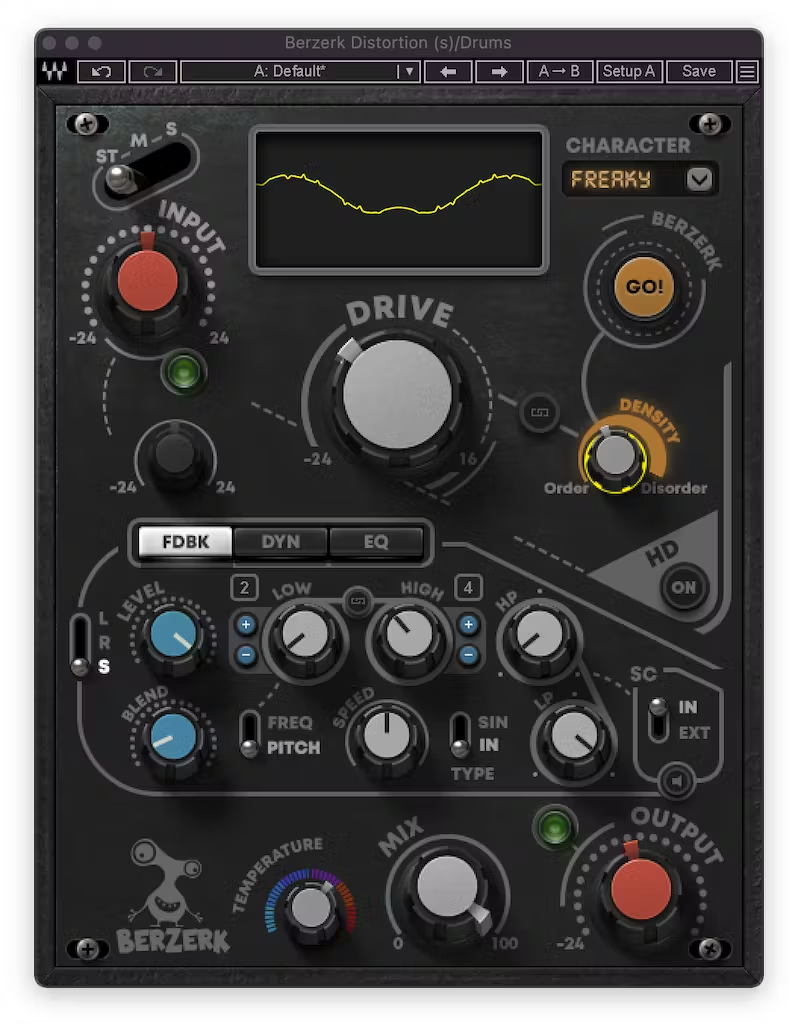Click the blue Level knob
The width and height of the screenshot is (798, 1028).
tap(173, 635)
